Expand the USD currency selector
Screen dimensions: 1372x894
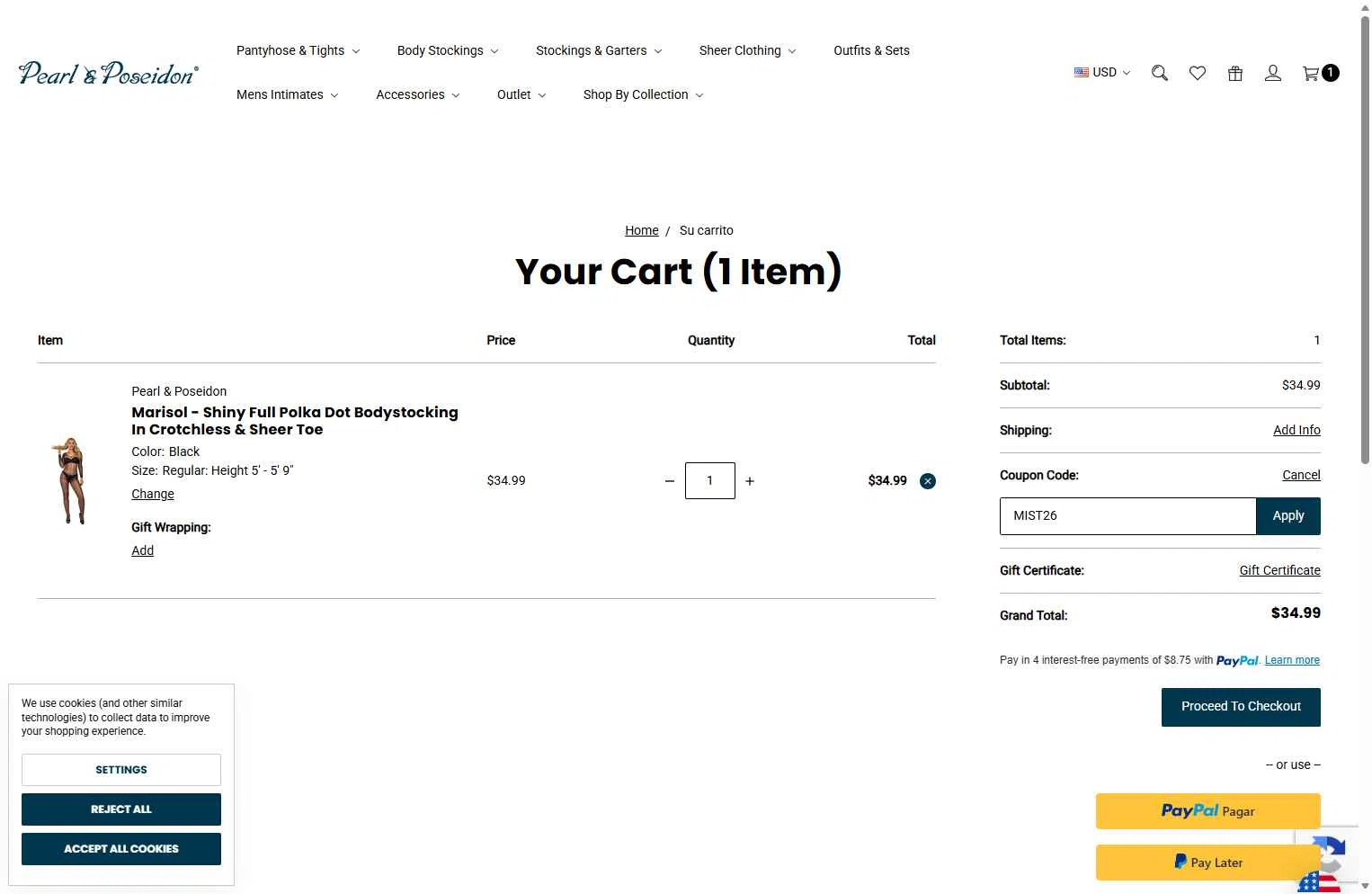pos(1102,72)
